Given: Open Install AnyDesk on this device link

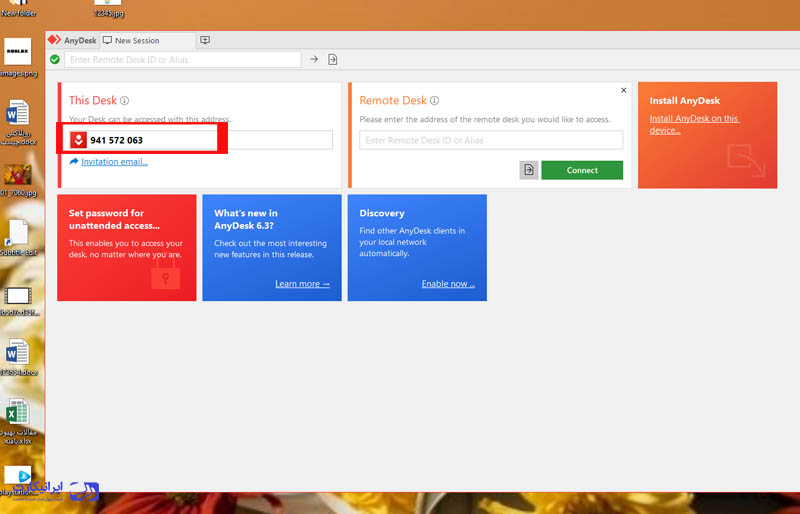Looking at the screenshot, I should pyautogui.click(x=694, y=124).
